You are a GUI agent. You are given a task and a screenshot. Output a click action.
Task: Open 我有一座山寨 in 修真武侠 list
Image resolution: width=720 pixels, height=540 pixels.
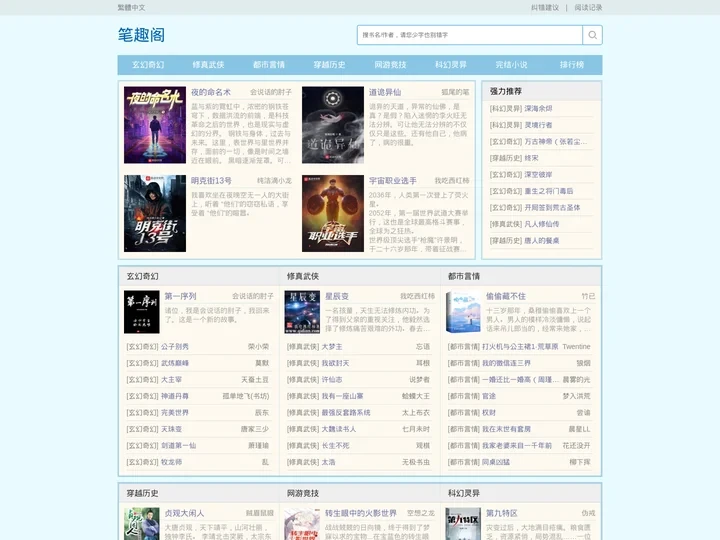click(342, 396)
